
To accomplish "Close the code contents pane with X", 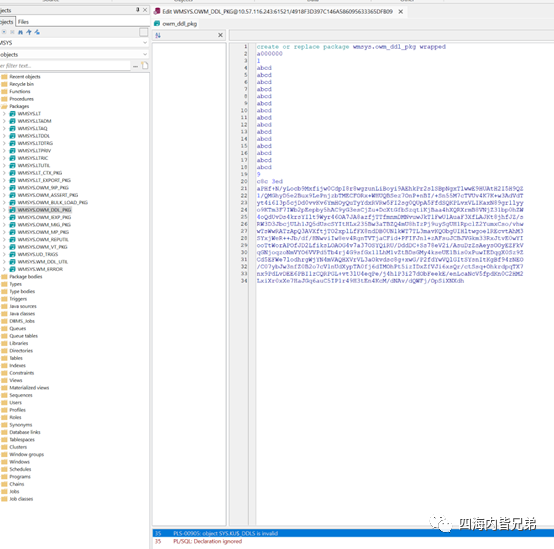I will pos(220,35).
